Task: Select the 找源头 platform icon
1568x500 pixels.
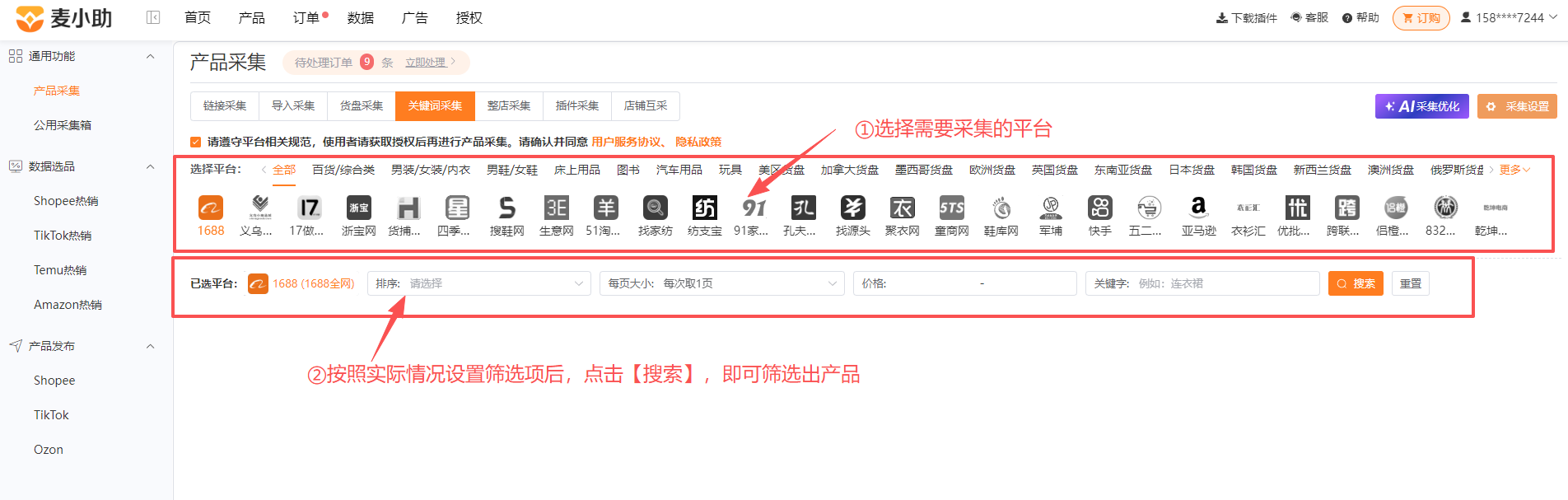Action: (x=853, y=208)
